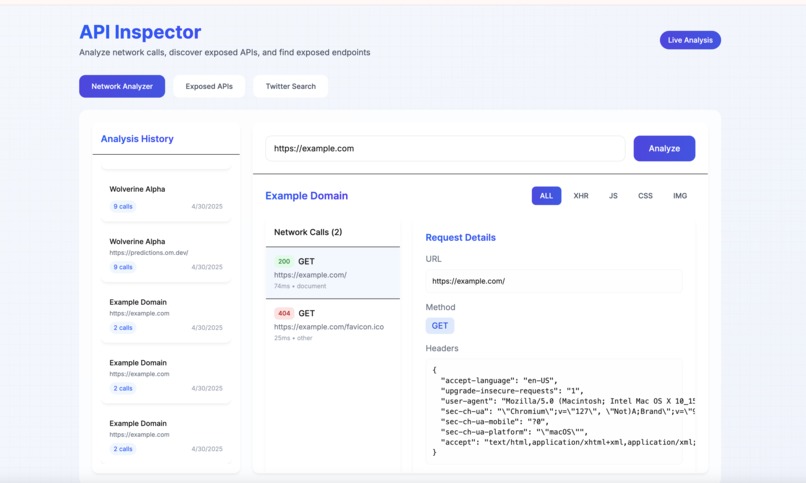Filter network calls by JS
The height and width of the screenshot is (483, 806).
coord(613,196)
